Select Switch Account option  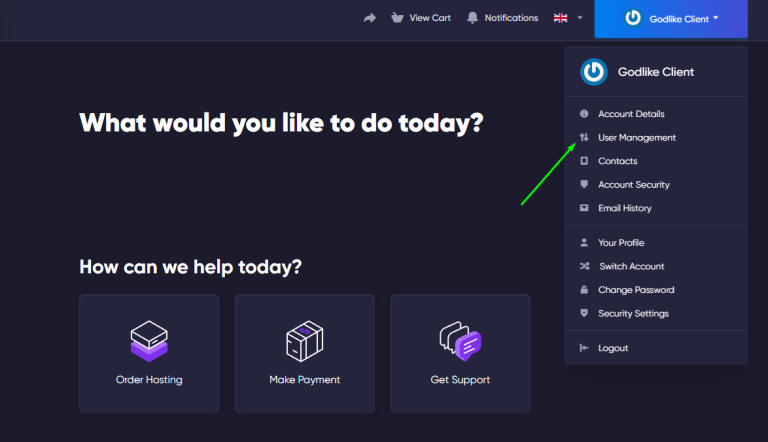click(x=631, y=266)
